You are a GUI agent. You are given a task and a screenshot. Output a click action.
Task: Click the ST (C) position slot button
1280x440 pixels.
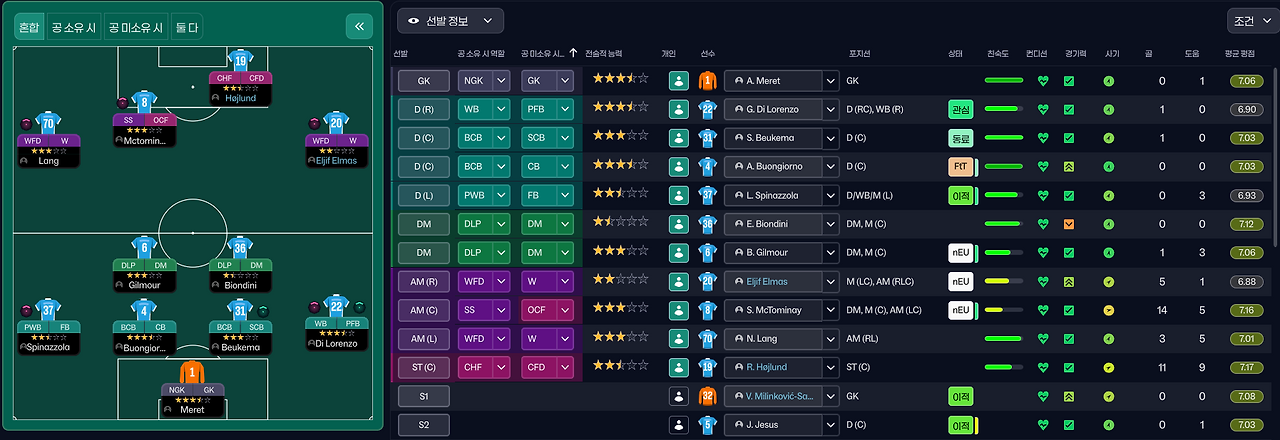coord(424,367)
